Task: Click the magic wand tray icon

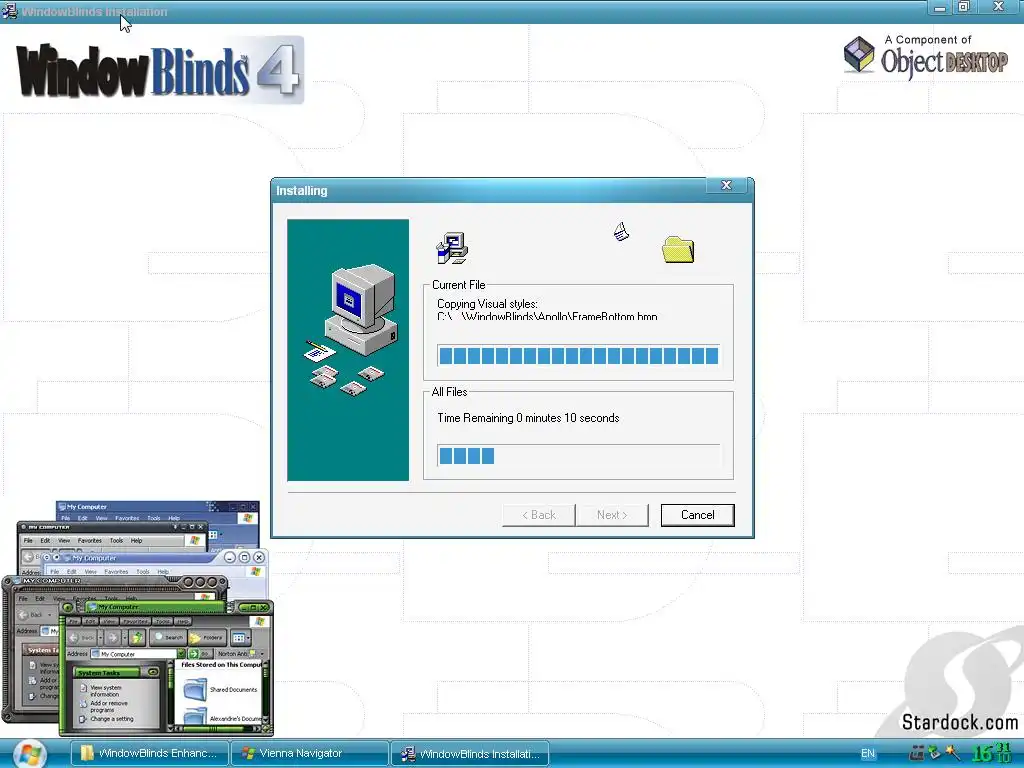Action: tap(953, 753)
